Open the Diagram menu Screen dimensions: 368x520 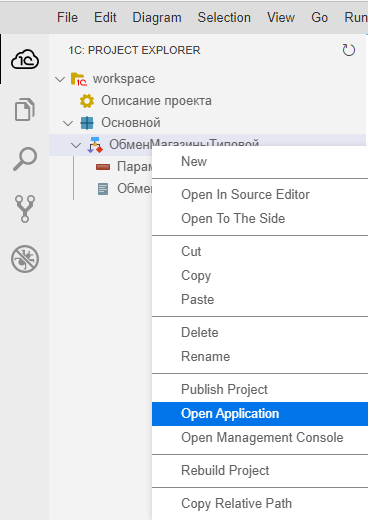[x=157, y=17]
